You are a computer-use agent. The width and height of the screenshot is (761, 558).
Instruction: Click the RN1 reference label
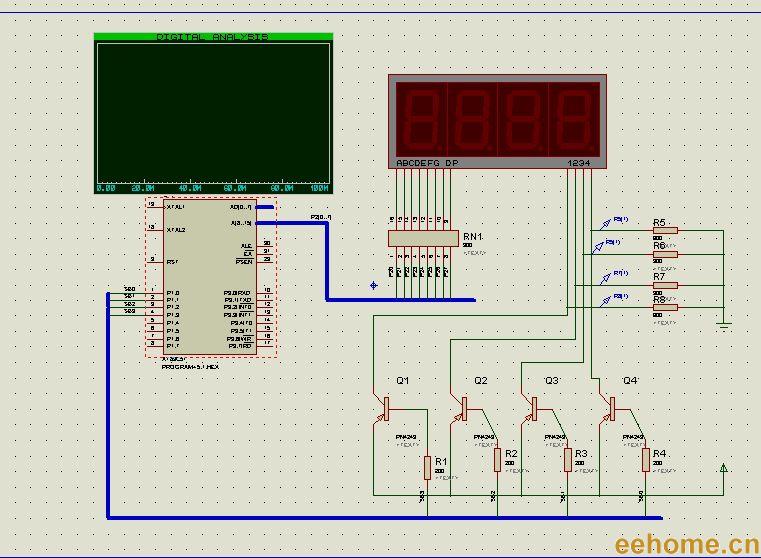(x=473, y=236)
